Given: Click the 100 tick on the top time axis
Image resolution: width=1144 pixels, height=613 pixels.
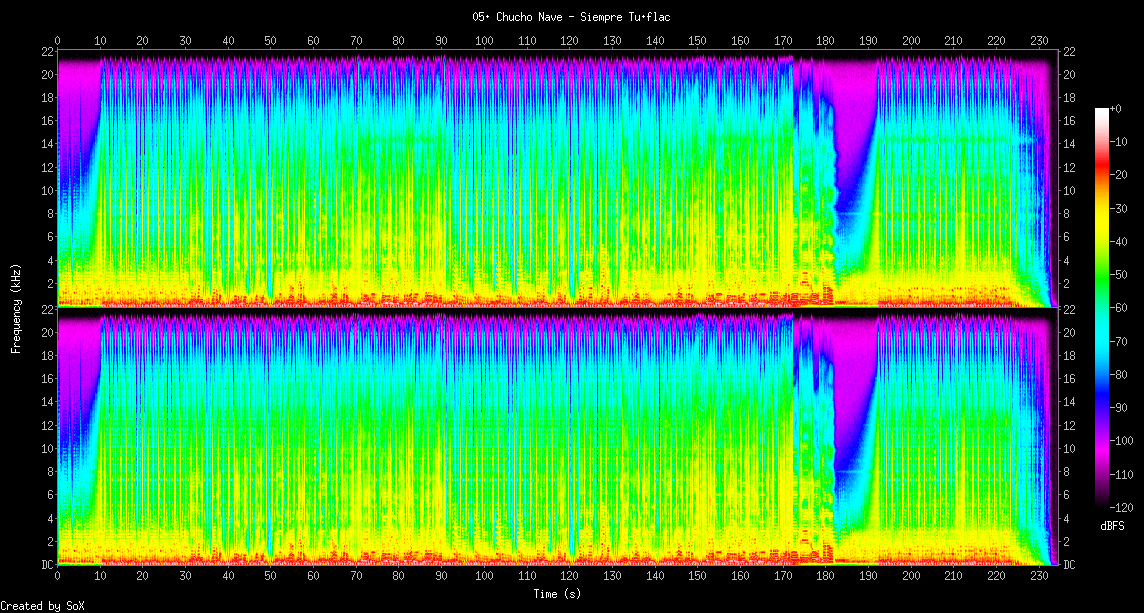Looking at the screenshot, I should click(x=484, y=41).
